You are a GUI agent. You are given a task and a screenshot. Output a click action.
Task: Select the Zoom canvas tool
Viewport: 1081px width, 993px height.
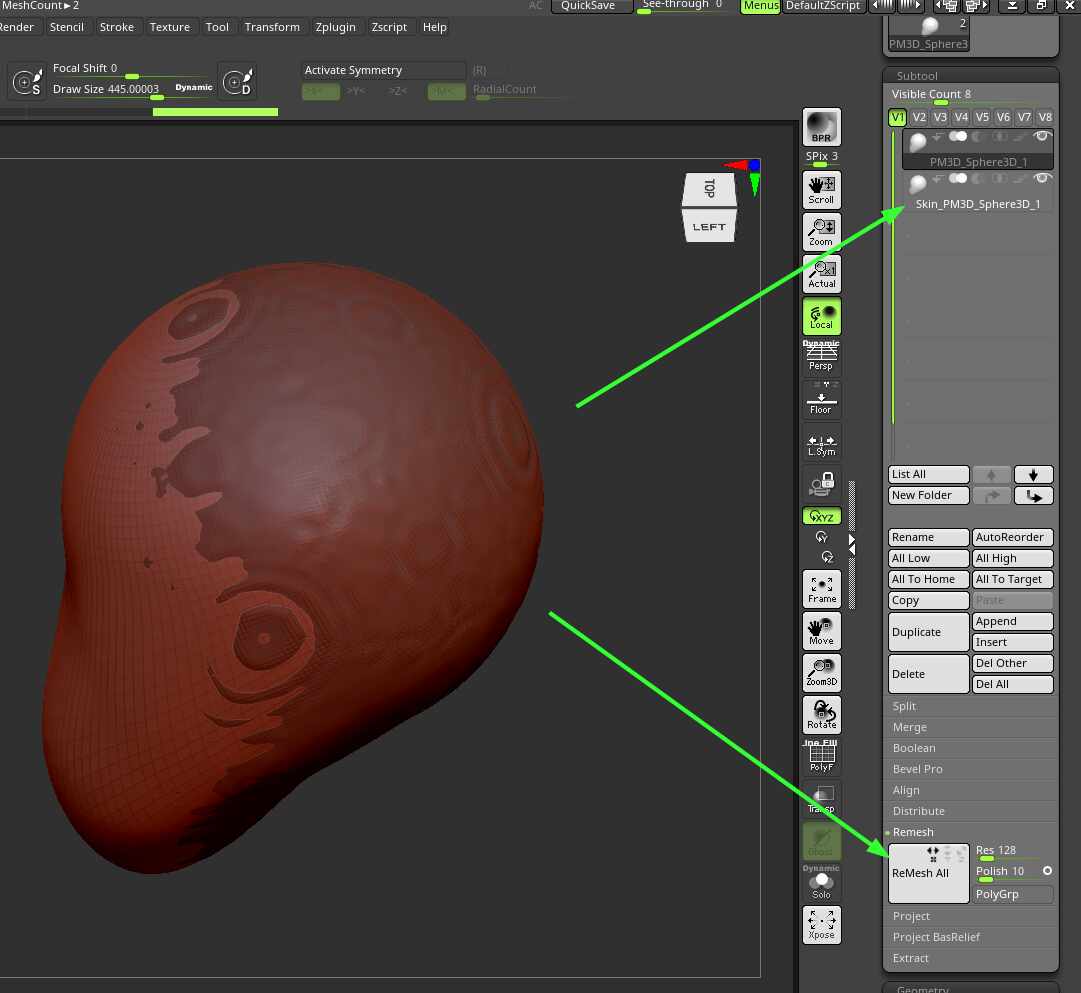tap(821, 232)
